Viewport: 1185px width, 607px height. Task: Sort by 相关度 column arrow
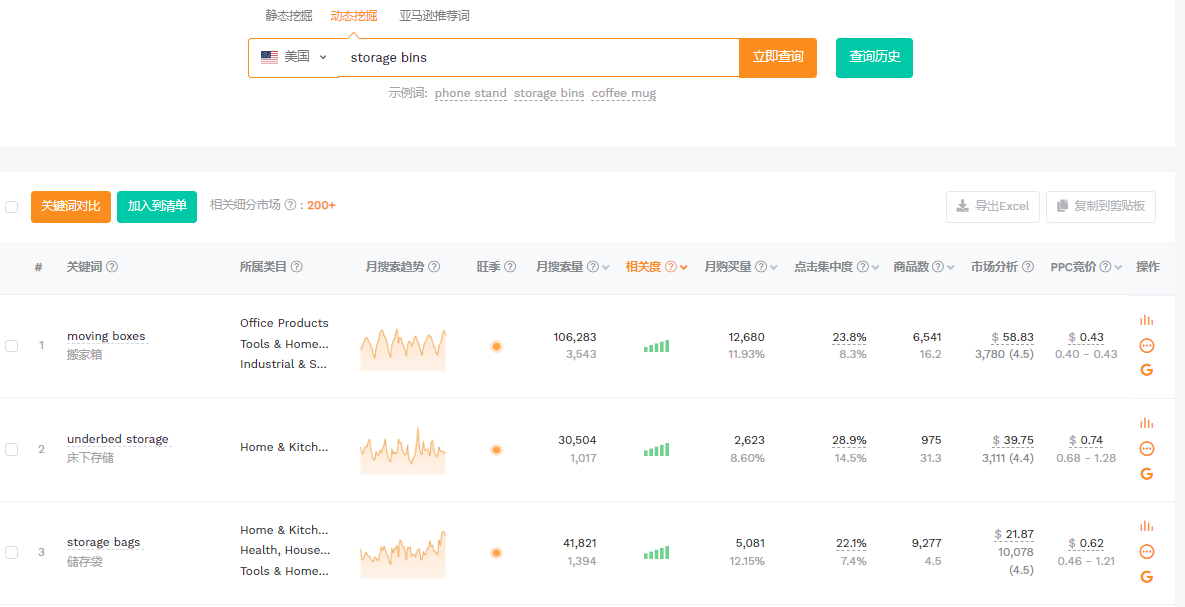(684, 268)
